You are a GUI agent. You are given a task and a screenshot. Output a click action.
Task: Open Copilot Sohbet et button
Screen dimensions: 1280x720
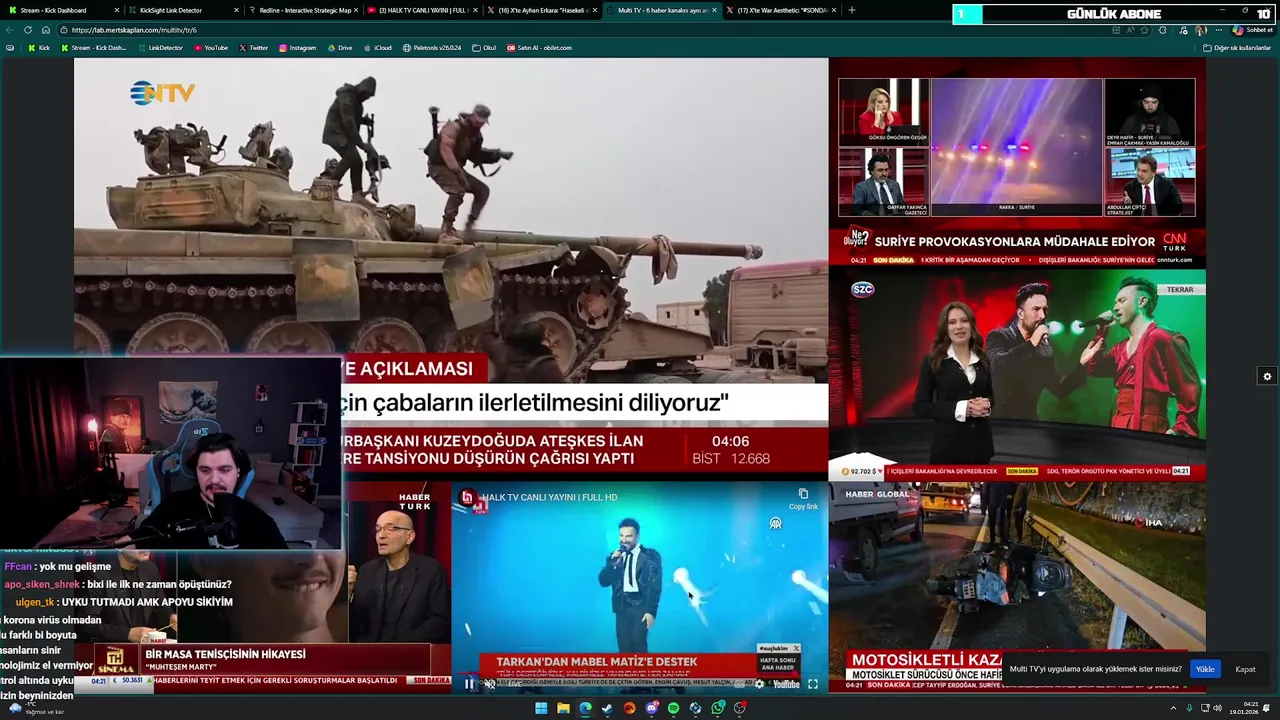pyautogui.click(x=1252, y=30)
